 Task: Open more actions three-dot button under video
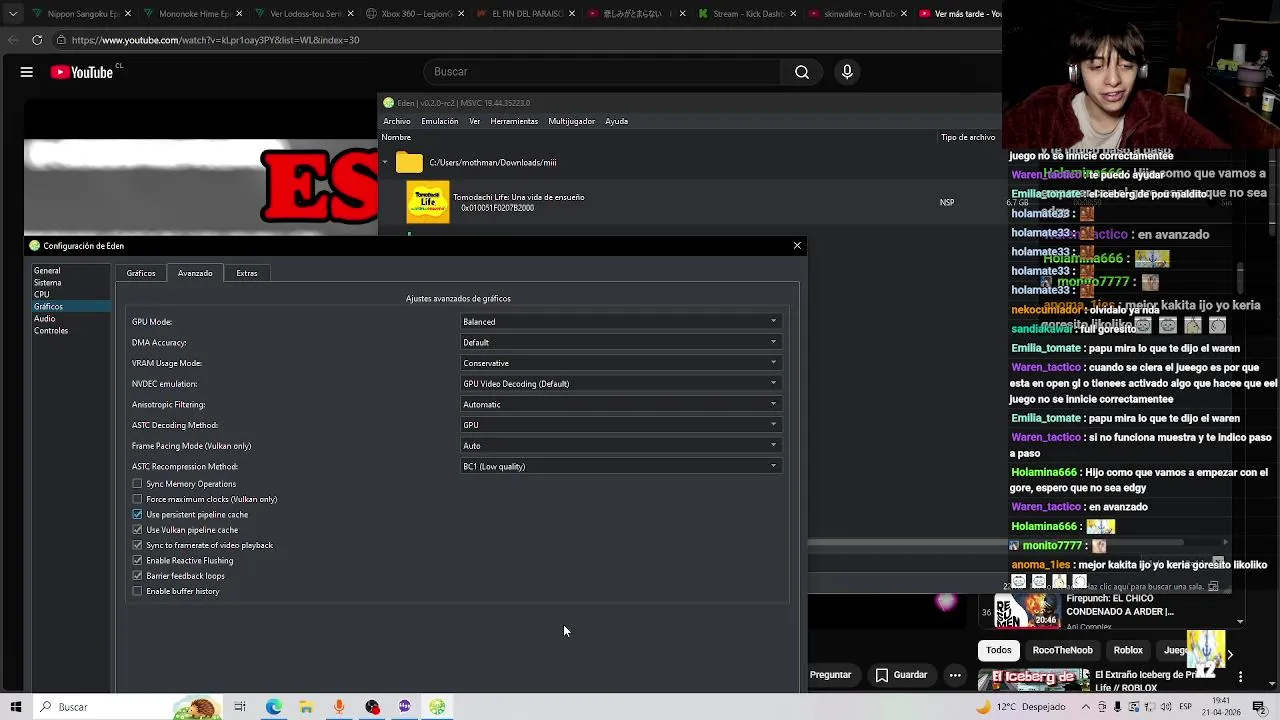[955, 675]
